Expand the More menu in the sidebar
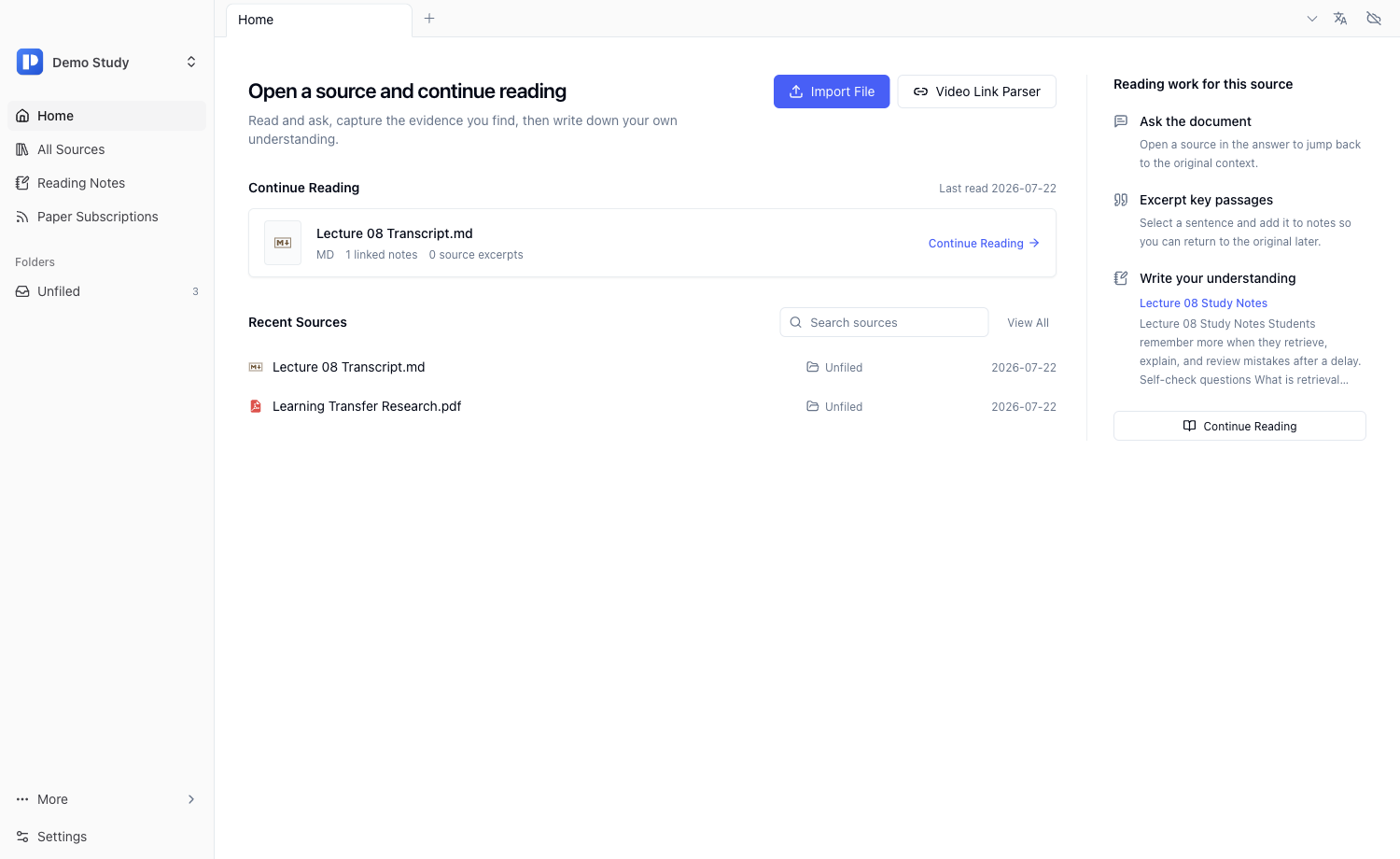Image resolution: width=1400 pixels, height=859 pixels. pos(107,799)
